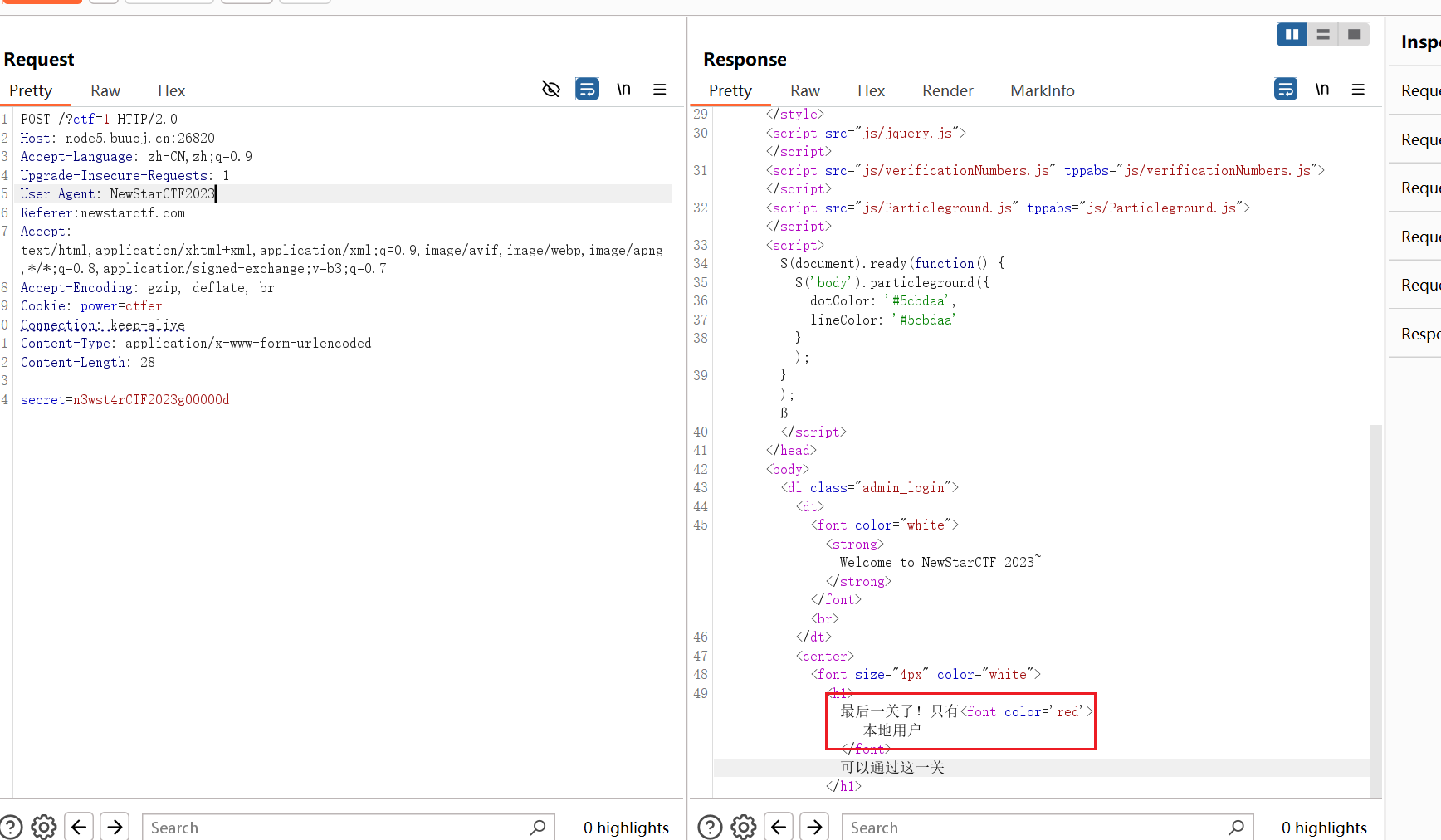Click the Cookie: power=ctfer line
This screenshot has width=1441, height=840.
91,306
